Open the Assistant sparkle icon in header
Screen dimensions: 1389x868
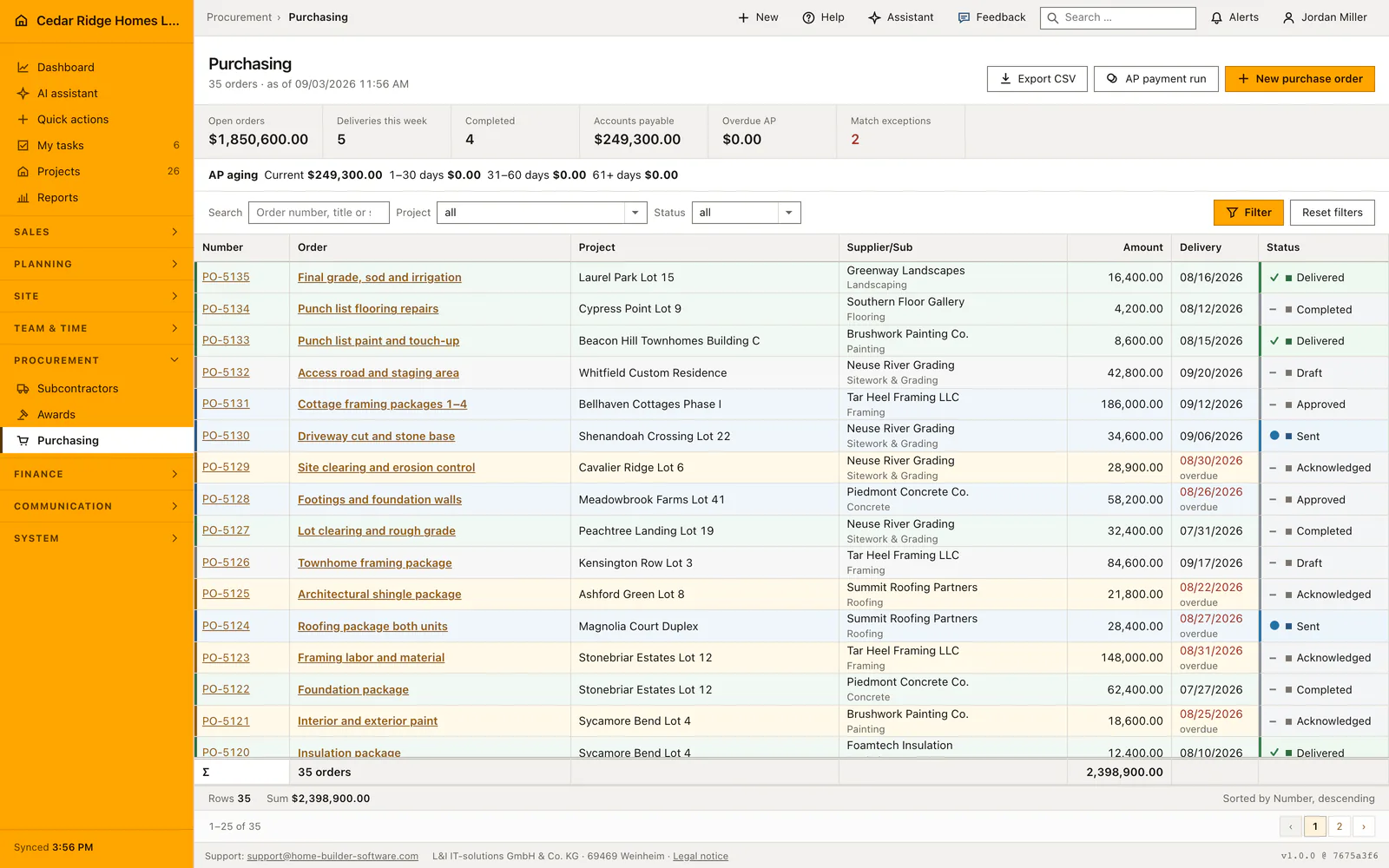[x=874, y=17]
